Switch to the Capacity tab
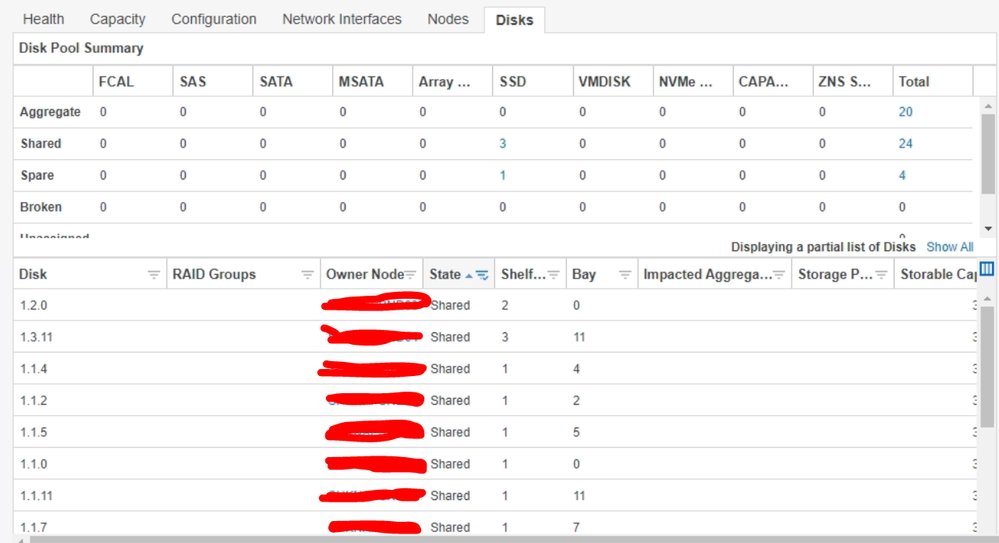 [117, 19]
